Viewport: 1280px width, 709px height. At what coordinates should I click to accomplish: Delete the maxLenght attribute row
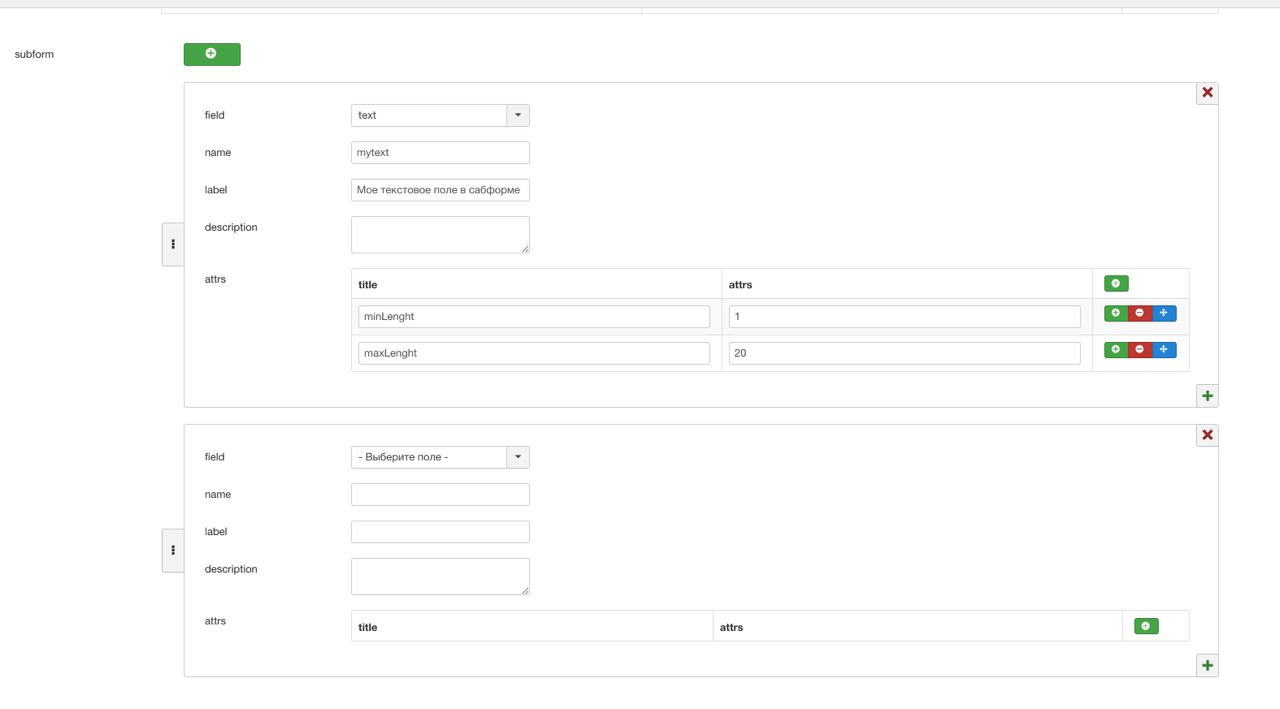tap(1140, 350)
